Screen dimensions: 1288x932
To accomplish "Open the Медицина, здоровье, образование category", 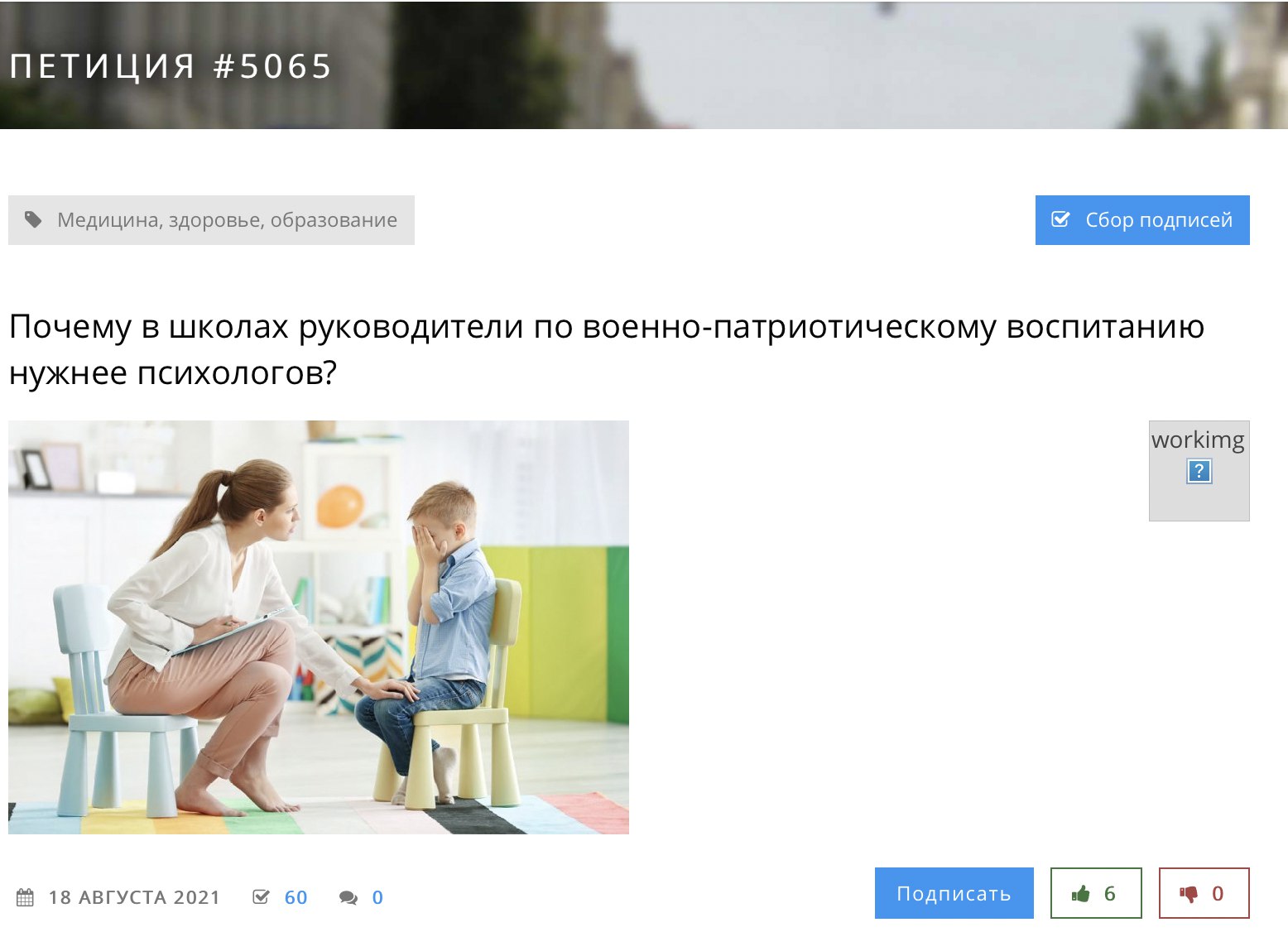I will click(211, 220).
